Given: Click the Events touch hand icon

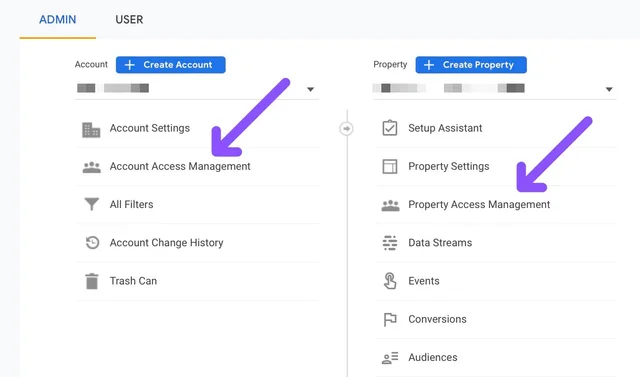Looking at the screenshot, I should click(x=390, y=281).
